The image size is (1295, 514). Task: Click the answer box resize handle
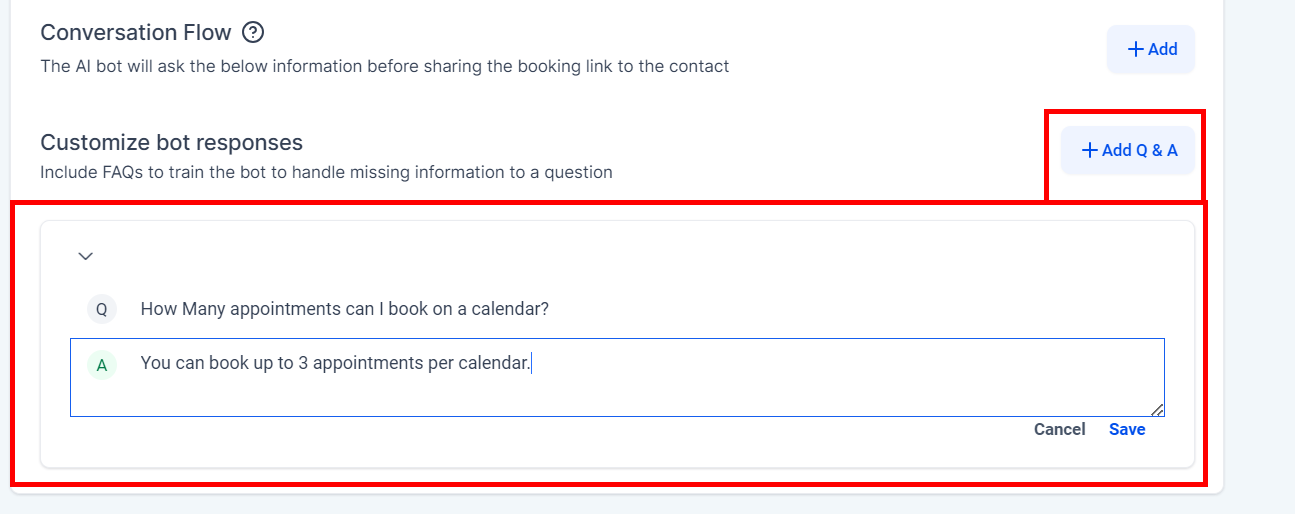tap(1157, 409)
